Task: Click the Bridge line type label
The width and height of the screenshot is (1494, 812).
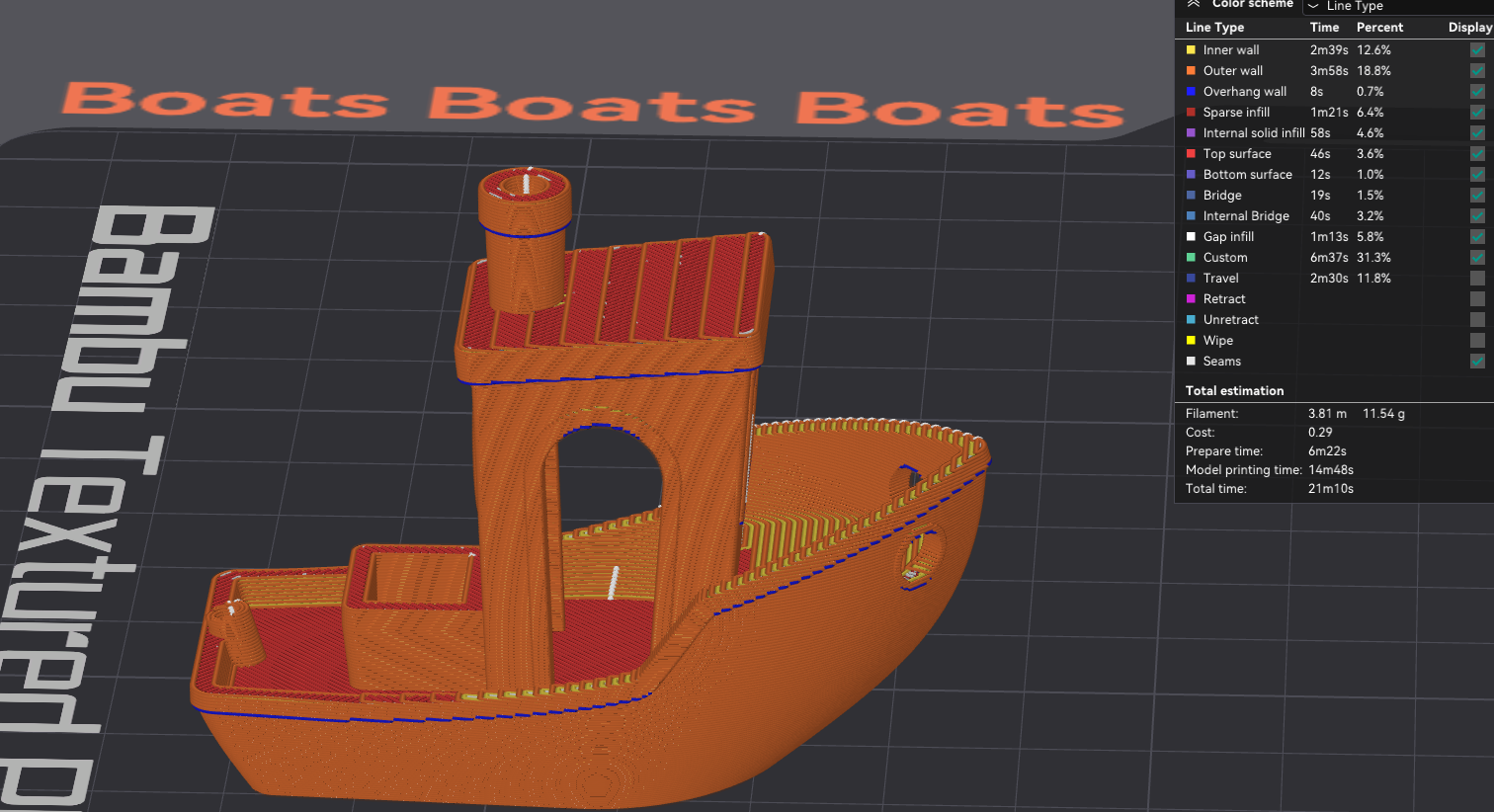Action: pyautogui.click(x=1221, y=196)
